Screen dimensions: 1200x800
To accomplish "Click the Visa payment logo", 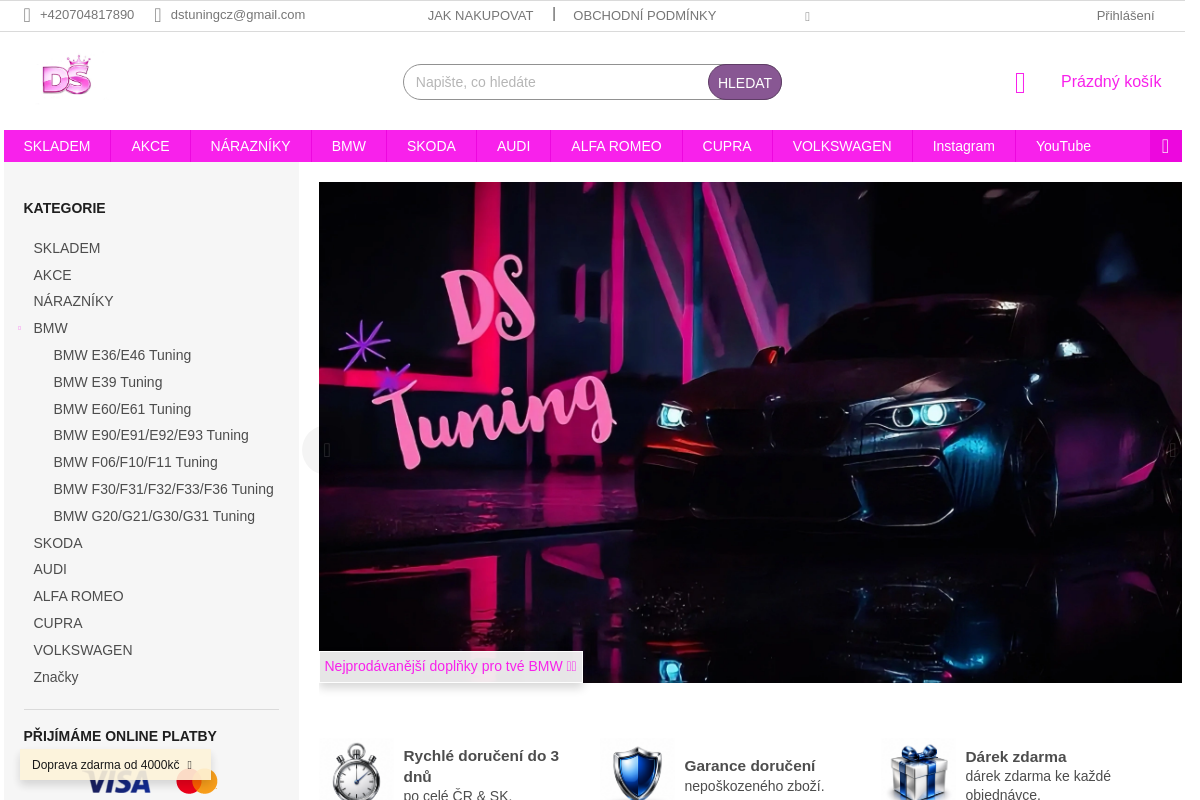I will (x=118, y=783).
